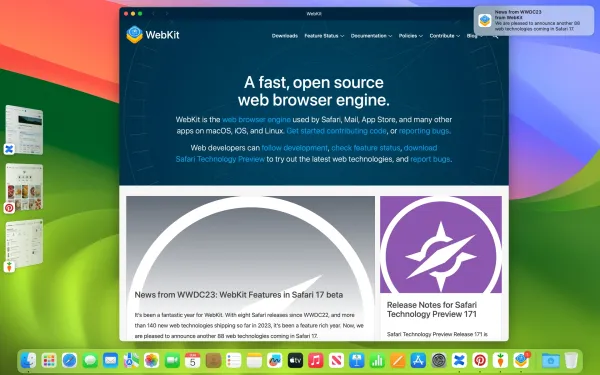Open Launchpad from the Dock
Viewport: 600px width, 375px height.
click(49, 360)
